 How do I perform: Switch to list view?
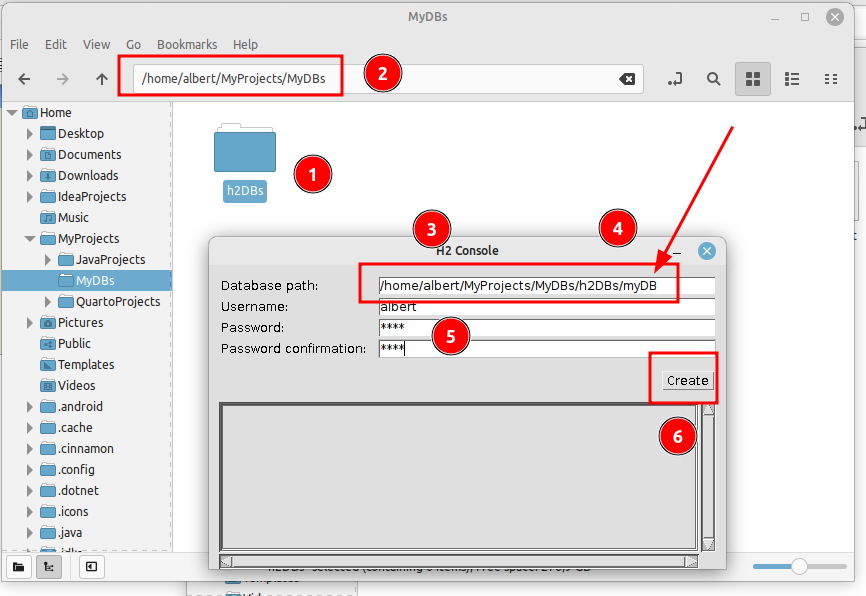(x=792, y=79)
